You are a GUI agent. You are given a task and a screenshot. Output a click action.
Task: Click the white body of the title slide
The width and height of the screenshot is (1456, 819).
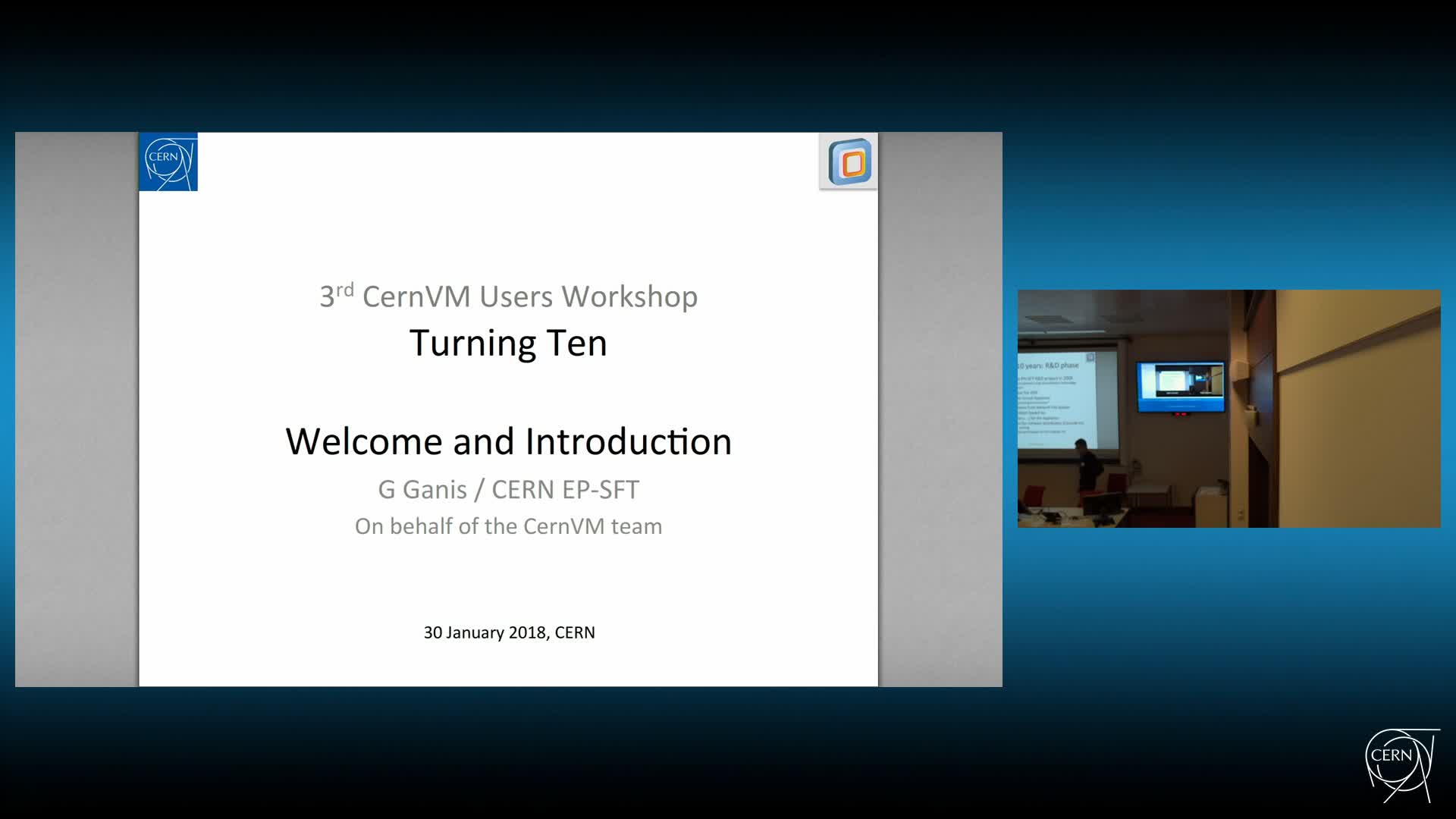508,576
